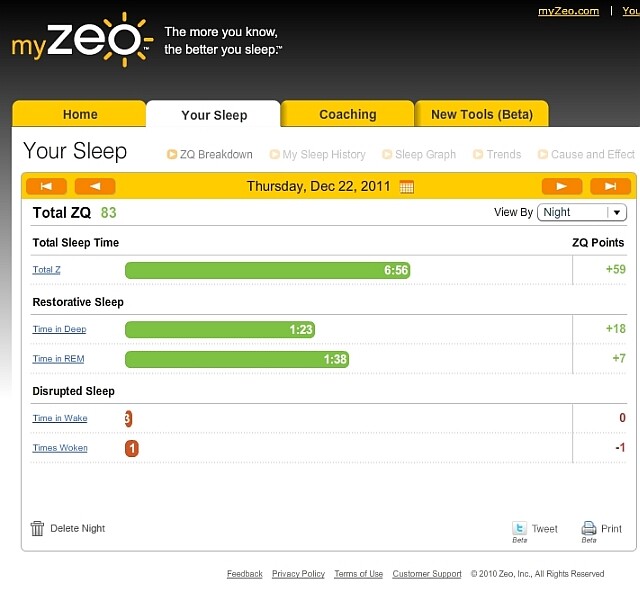The width and height of the screenshot is (640, 592).
Task: Click the Time in Deep link
Action: click(x=60, y=329)
